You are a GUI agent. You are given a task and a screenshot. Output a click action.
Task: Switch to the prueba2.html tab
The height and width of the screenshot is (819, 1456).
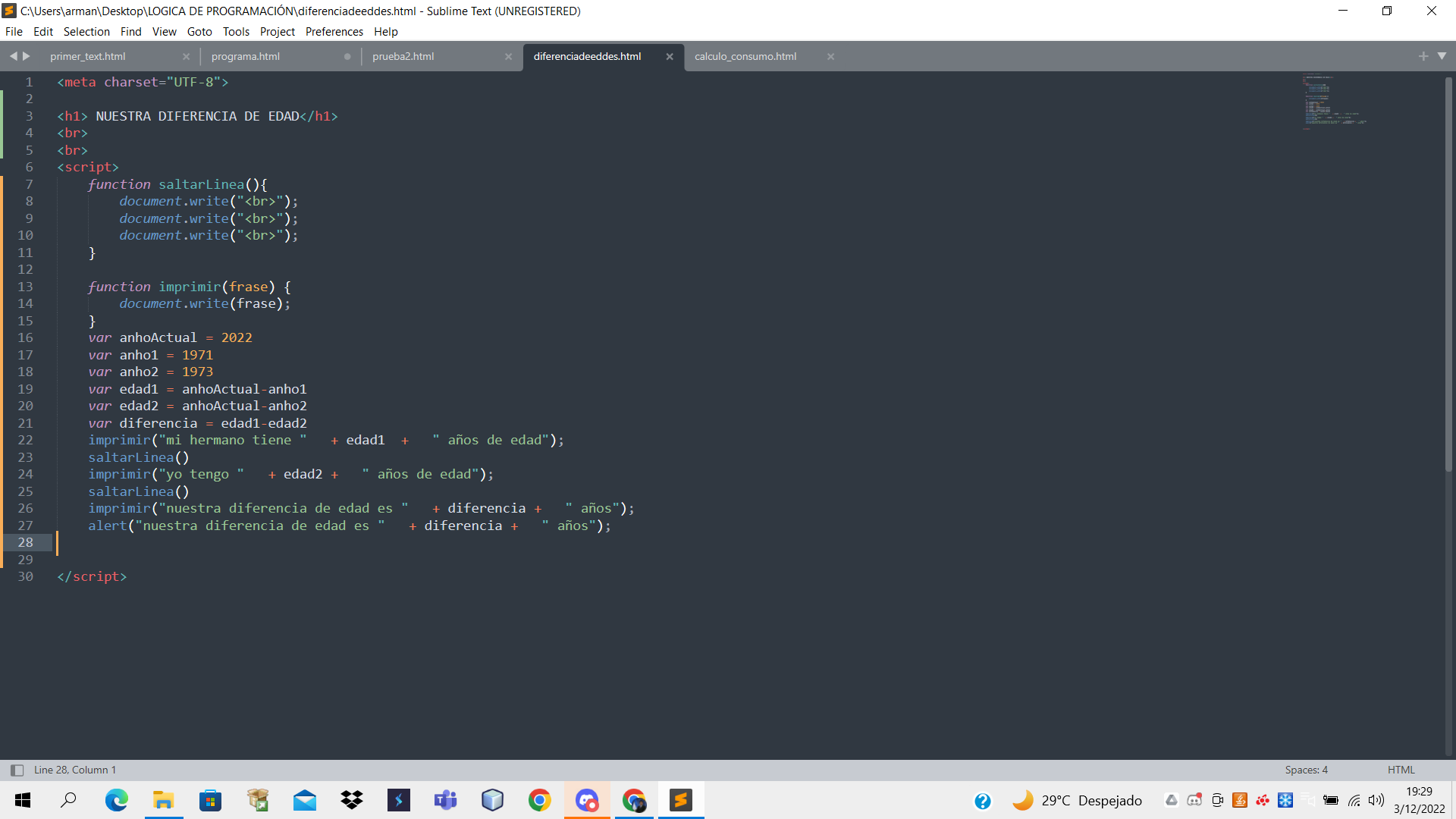[403, 56]
